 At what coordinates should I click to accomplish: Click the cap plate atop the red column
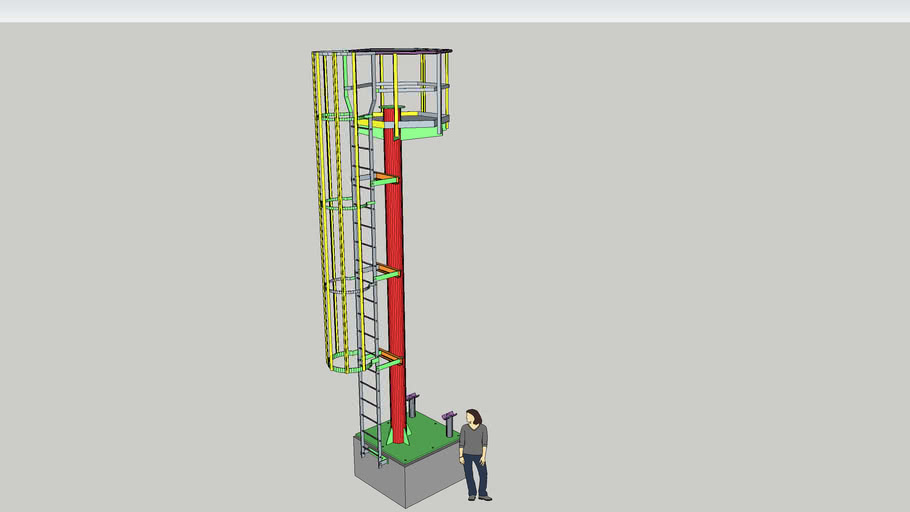(391, 107)
